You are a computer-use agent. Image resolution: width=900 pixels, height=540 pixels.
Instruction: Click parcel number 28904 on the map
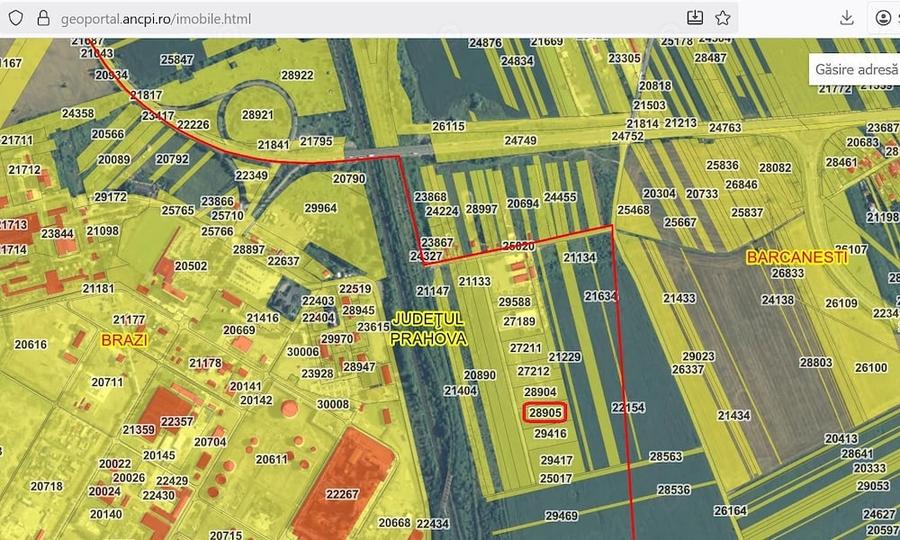pyautogui.click(x=540, y=392)
